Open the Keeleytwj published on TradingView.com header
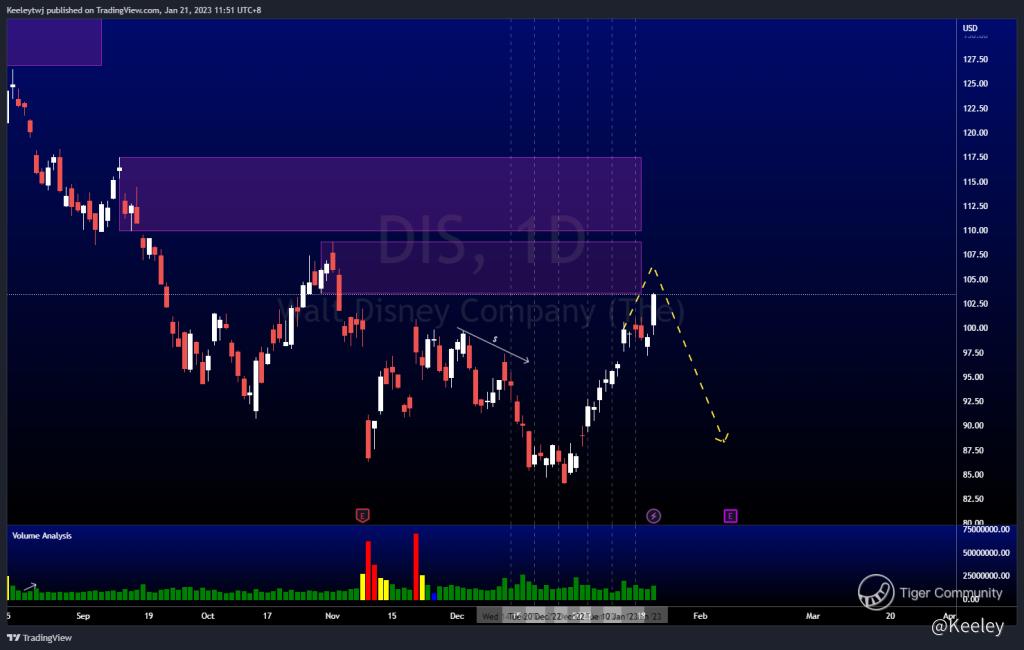This screenshot has height=650, width=1024. (133, 10)
